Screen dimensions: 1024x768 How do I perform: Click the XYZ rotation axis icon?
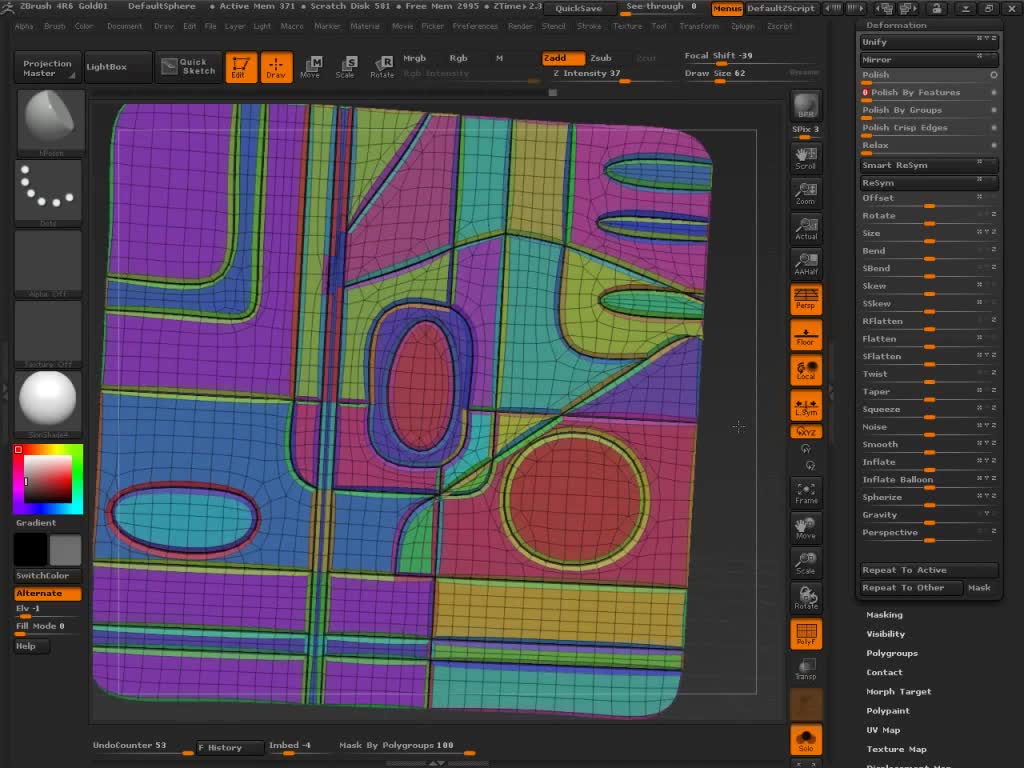(x=806, y=432)
